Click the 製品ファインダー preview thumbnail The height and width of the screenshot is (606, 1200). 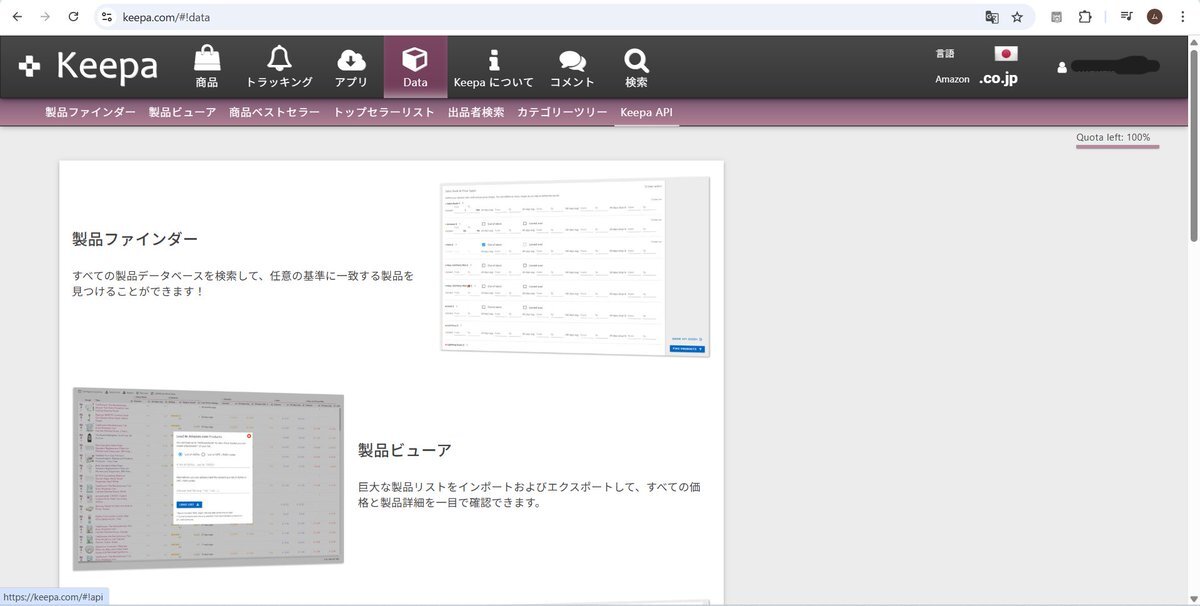(575, 266)
